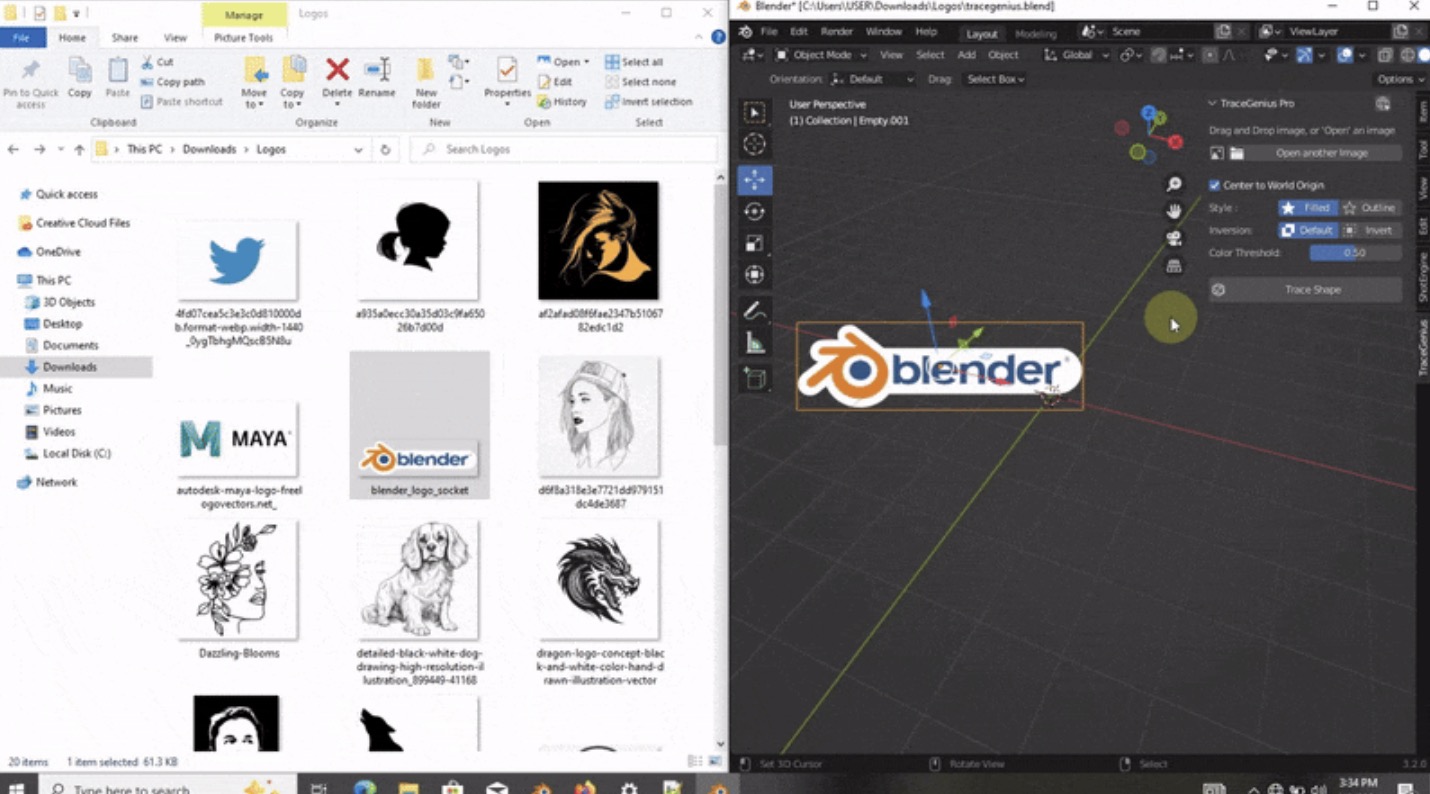This screenshot has width=1430, height=794.
Task: Expand the address bar history dropdown
Action: coord(358,149)
